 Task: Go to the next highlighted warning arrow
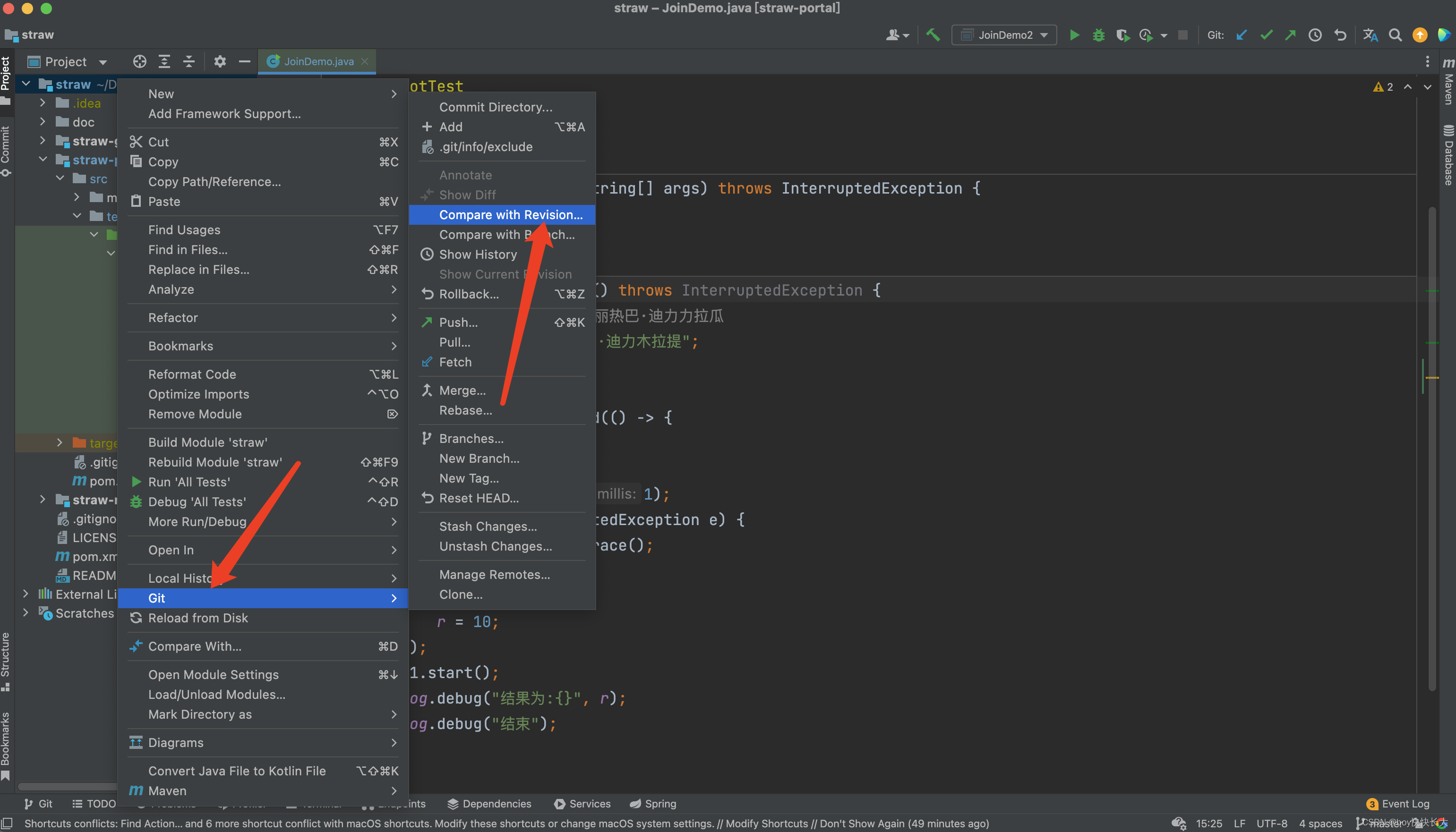click(1427, 87)
